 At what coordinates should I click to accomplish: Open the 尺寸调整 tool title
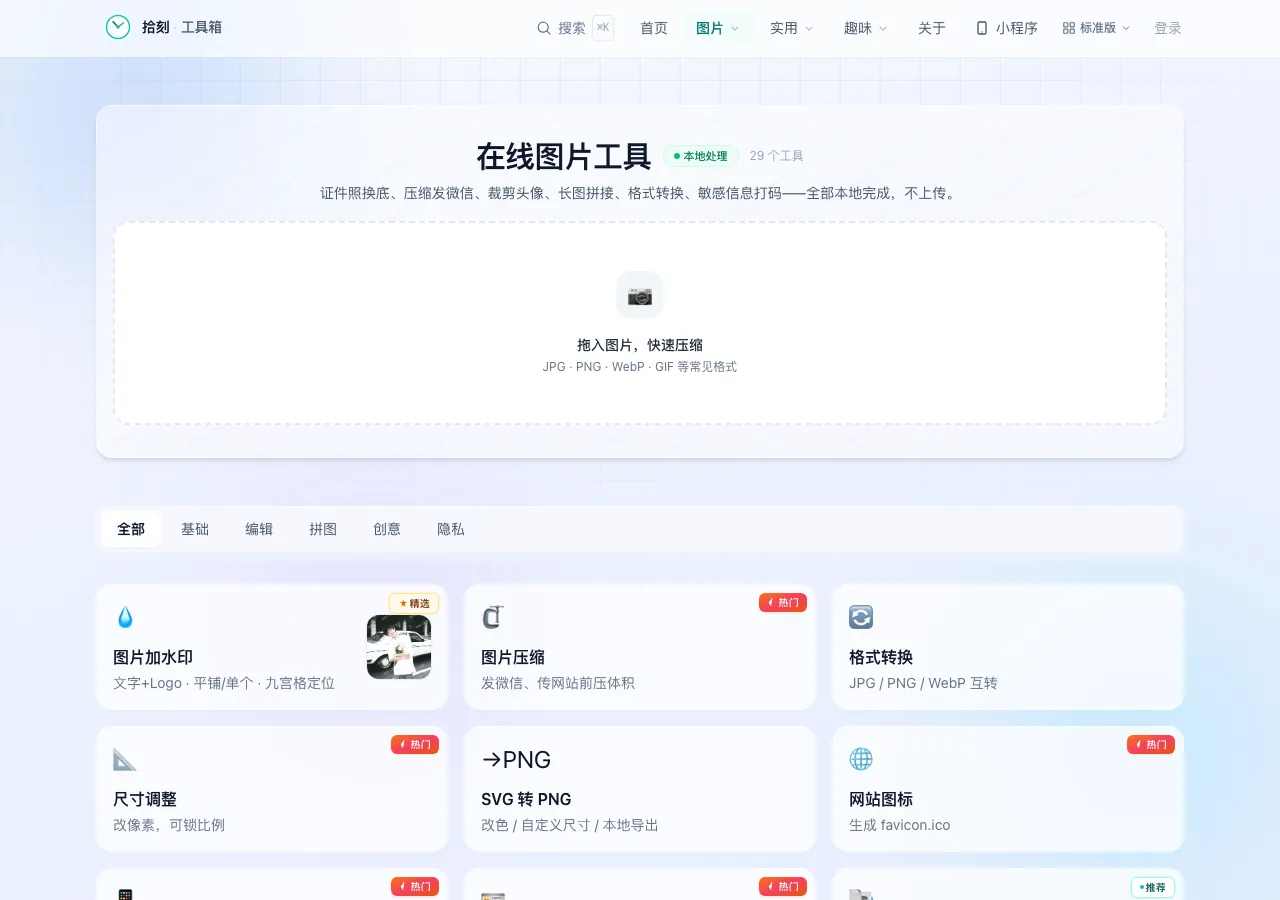[145, 799]
